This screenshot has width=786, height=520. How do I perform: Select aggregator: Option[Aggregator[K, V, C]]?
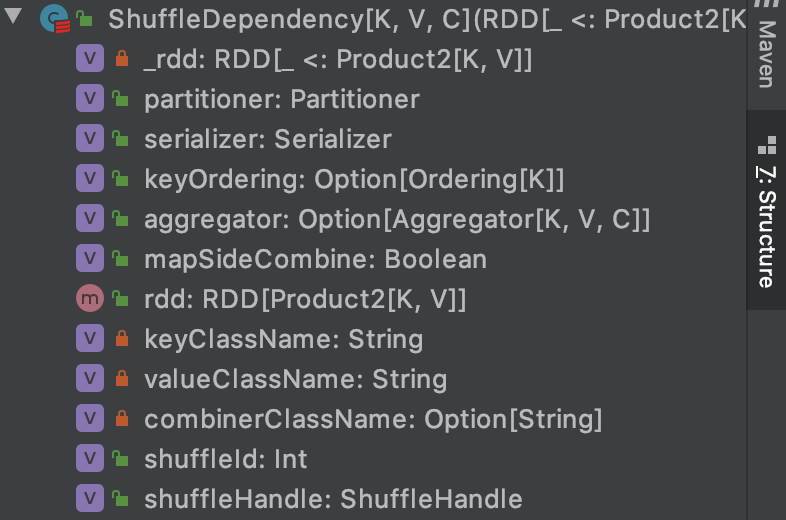click(397, 219)
